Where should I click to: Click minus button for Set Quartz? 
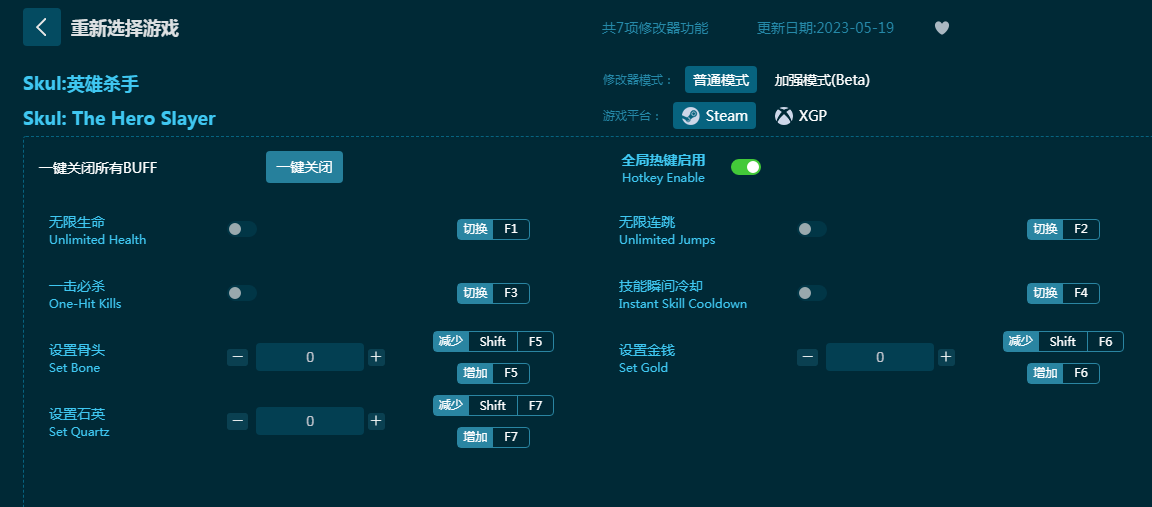tap(237, 421)
